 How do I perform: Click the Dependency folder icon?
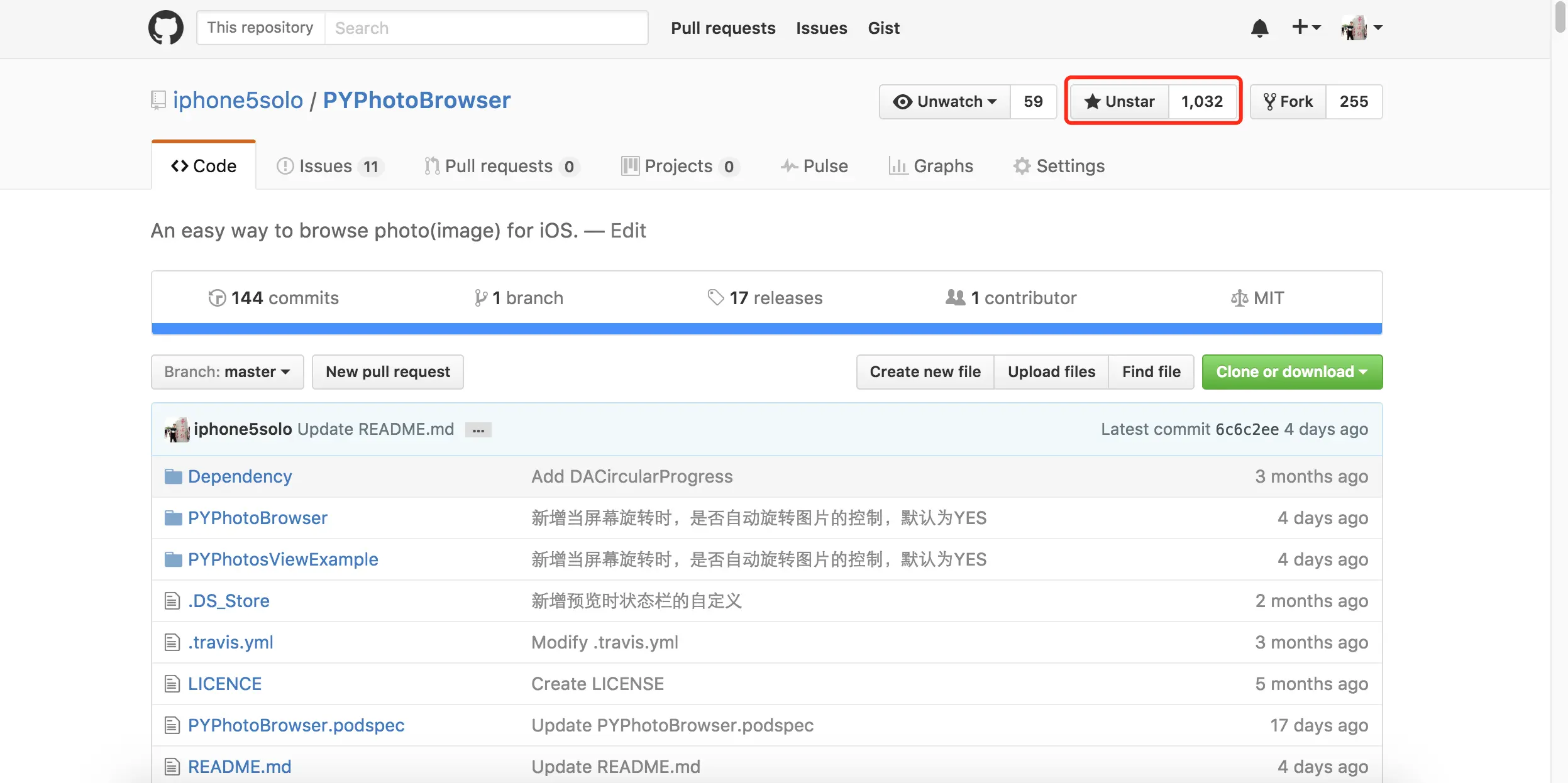click(x=173, y=476)
